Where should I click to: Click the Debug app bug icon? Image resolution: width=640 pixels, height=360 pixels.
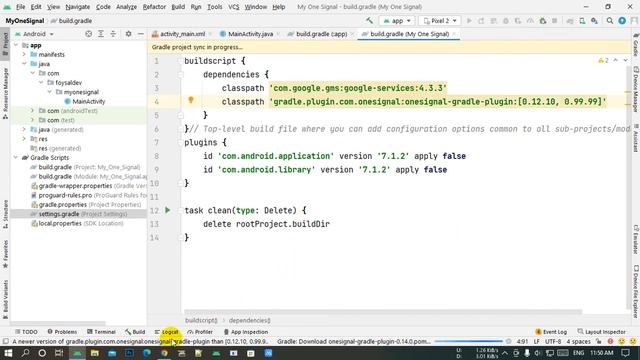pos(506,20)
